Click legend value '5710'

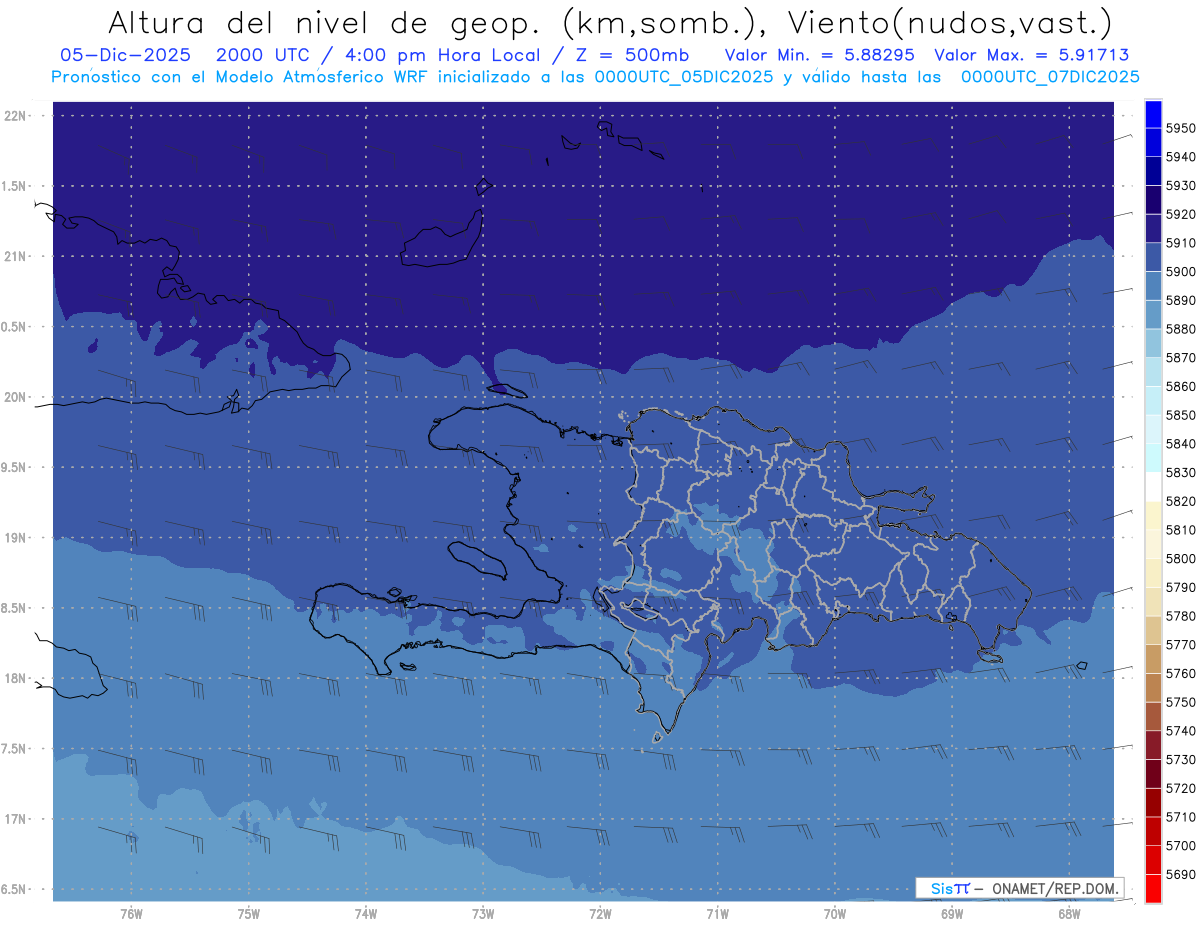click(x=1181, y=817)
